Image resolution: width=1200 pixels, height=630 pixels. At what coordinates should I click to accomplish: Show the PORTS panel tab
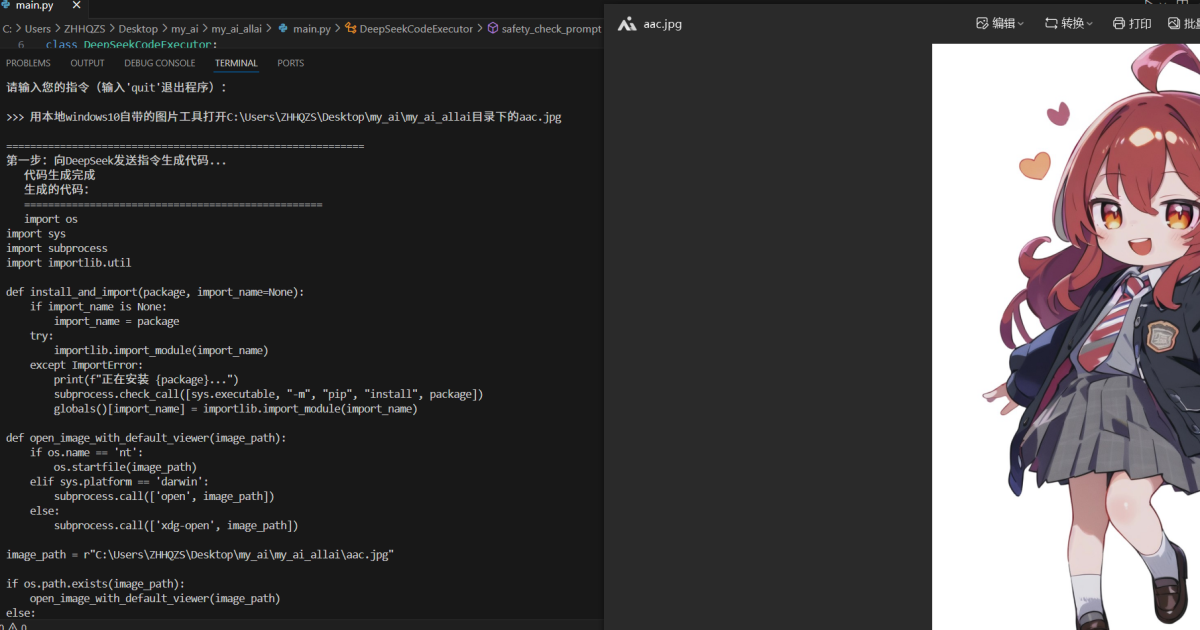(x=291, y=63)
